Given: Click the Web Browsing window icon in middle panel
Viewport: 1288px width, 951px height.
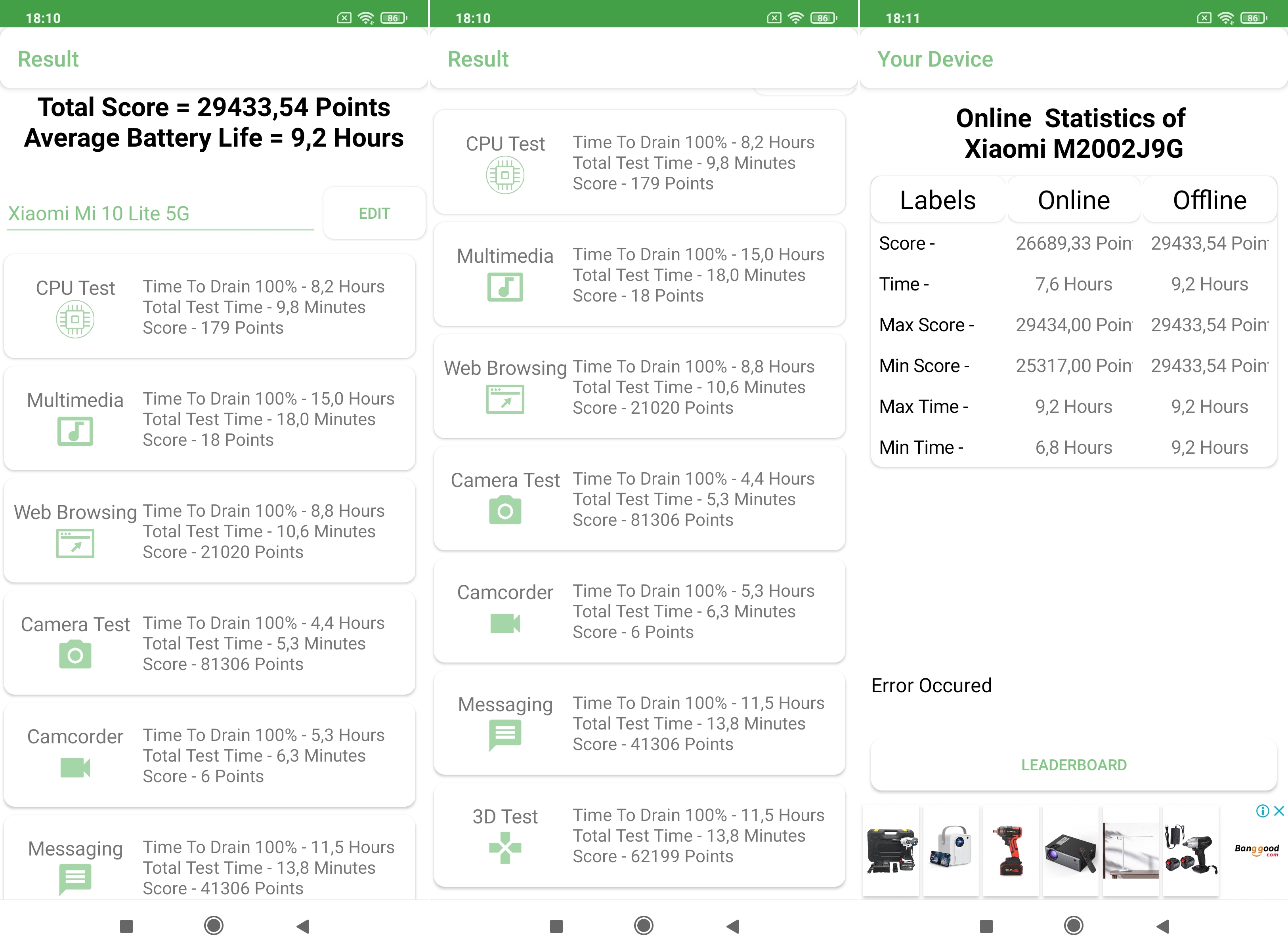Looking at the screenshot, I should [x=505, y=399].
